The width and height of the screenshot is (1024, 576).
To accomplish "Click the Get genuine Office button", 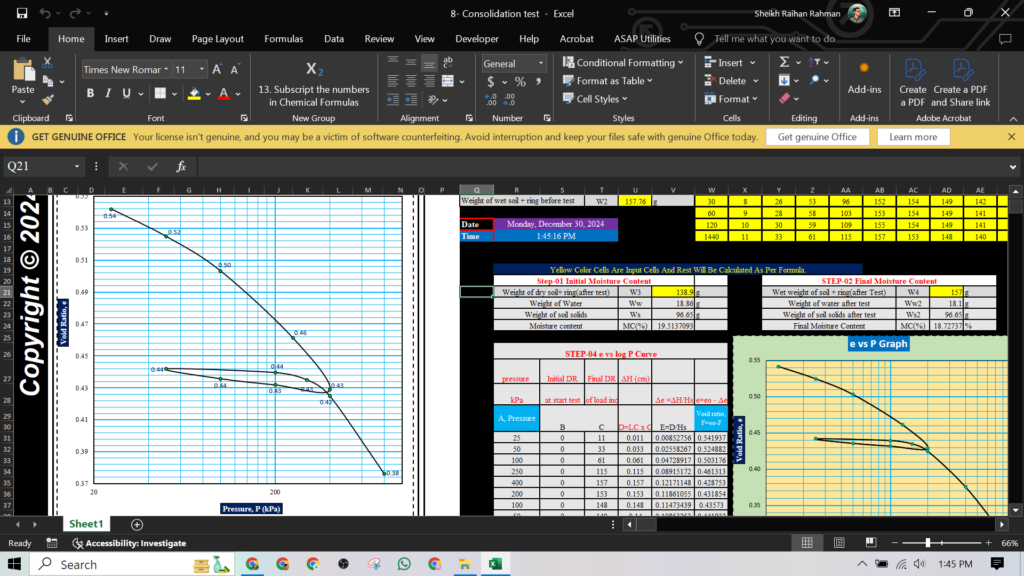I will (819, 137).
